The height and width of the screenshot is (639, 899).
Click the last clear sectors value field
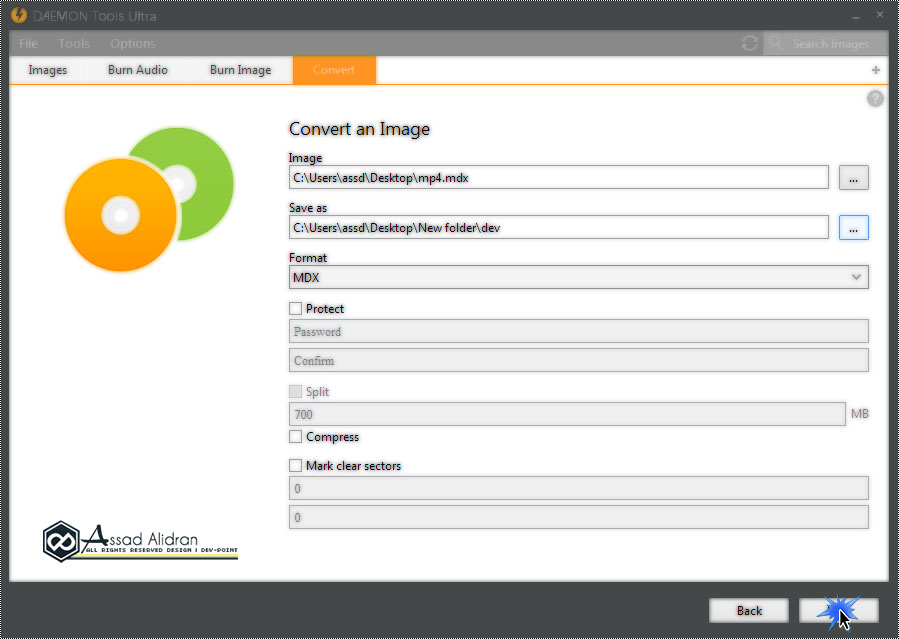coord(579,518)
